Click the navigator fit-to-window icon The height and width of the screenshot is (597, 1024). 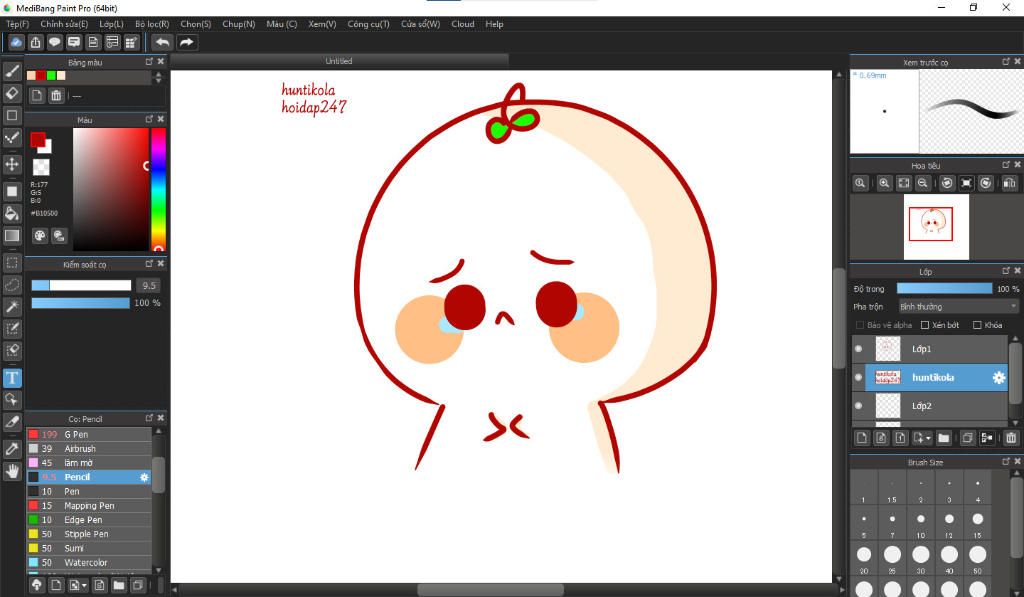click(903, 183)
